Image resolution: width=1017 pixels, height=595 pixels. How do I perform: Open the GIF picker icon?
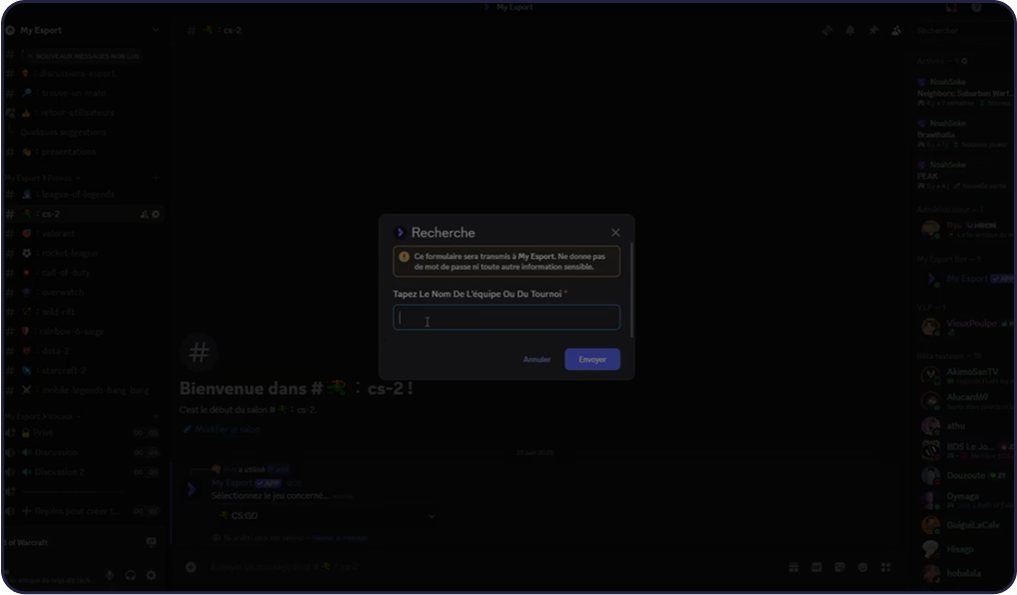point(817,567)
